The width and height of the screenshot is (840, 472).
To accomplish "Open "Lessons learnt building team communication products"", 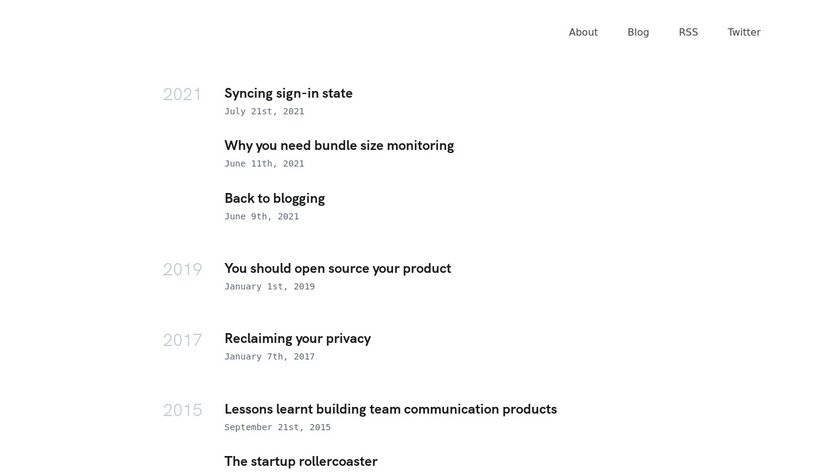I will coord(390,409).
